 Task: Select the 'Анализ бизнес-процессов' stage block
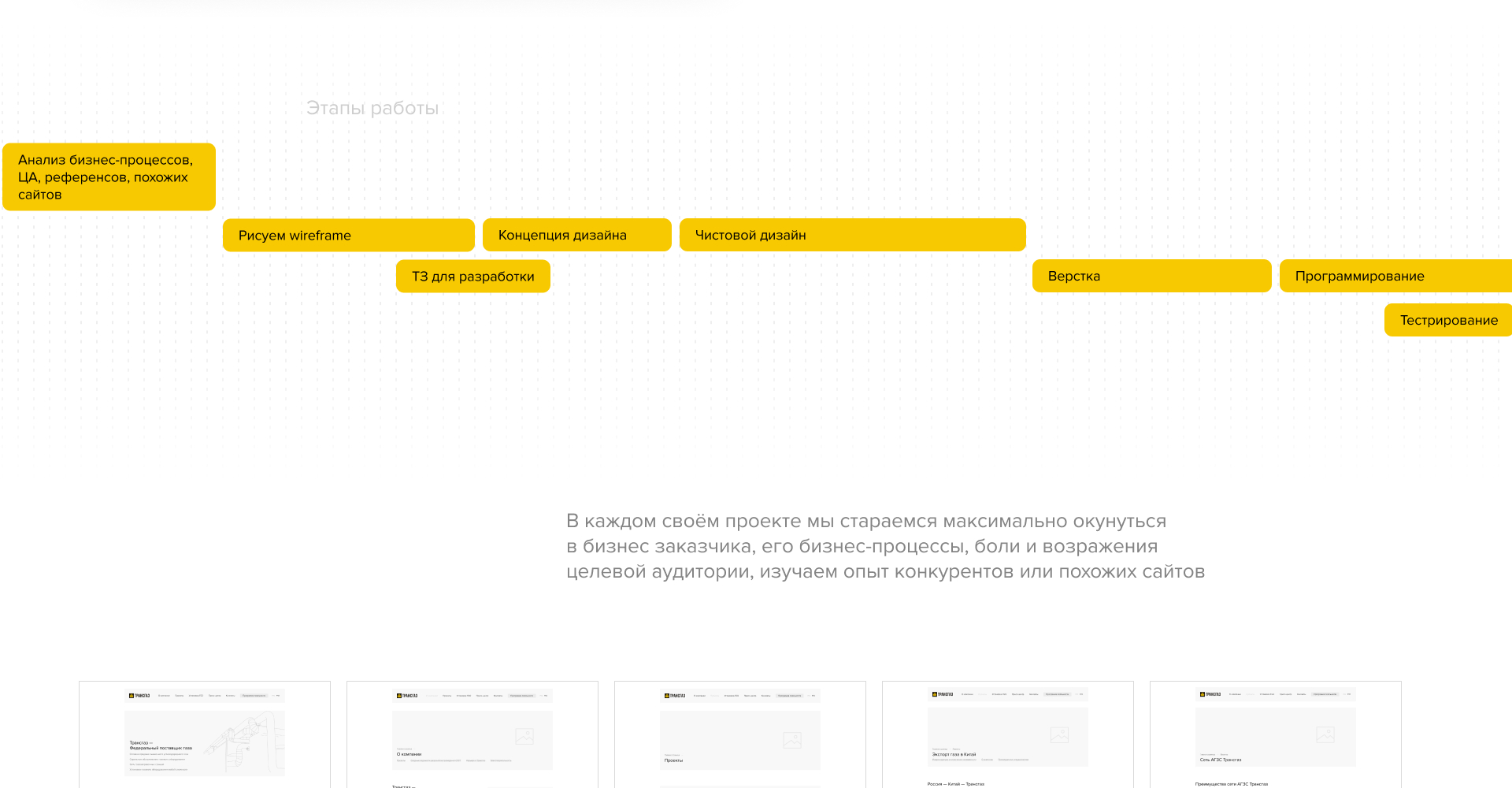point(109,177)
